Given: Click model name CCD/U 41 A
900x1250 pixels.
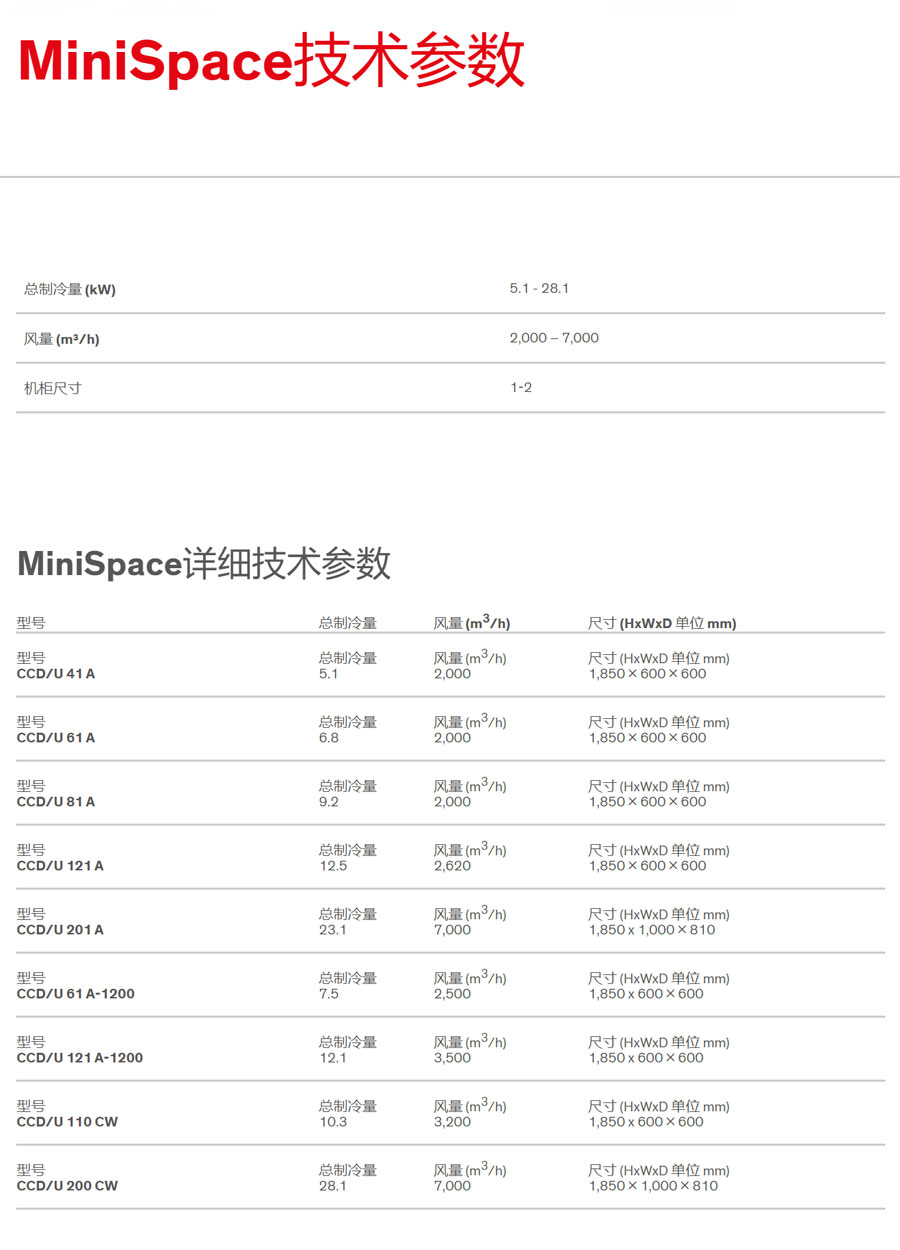Looking at the screenshot, I should [x=56, y=674].
